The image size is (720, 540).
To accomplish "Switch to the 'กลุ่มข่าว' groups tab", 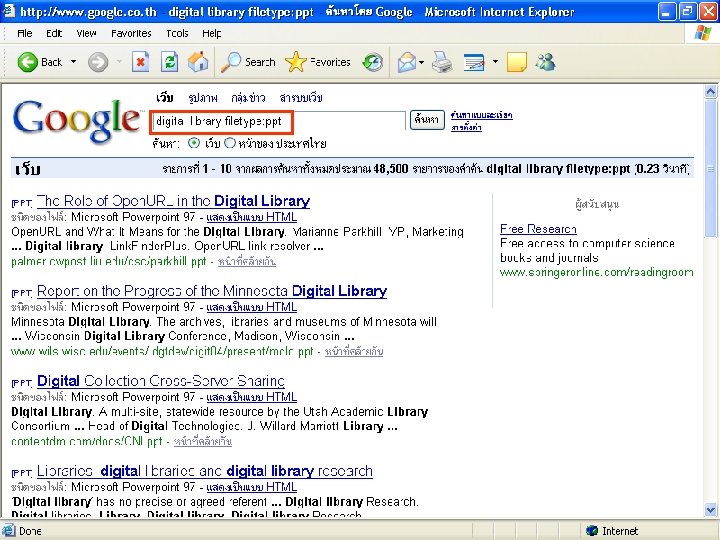I will (x=248, y=98).
